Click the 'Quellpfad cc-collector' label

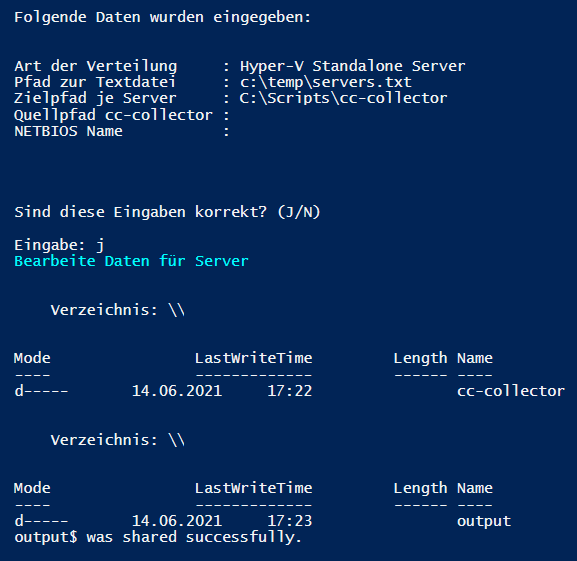tap(113, 115)
